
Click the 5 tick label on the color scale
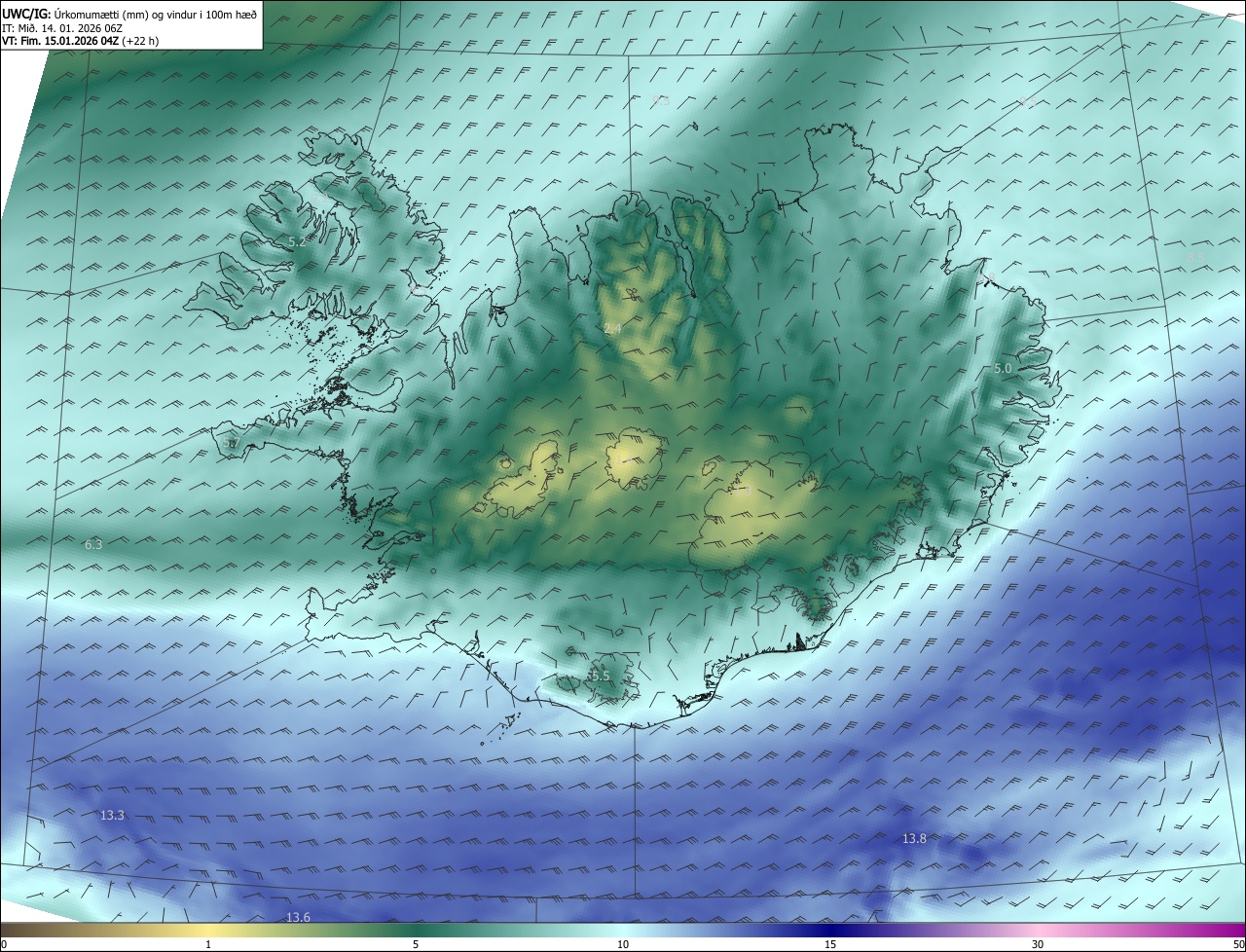[x=416, y=944]
